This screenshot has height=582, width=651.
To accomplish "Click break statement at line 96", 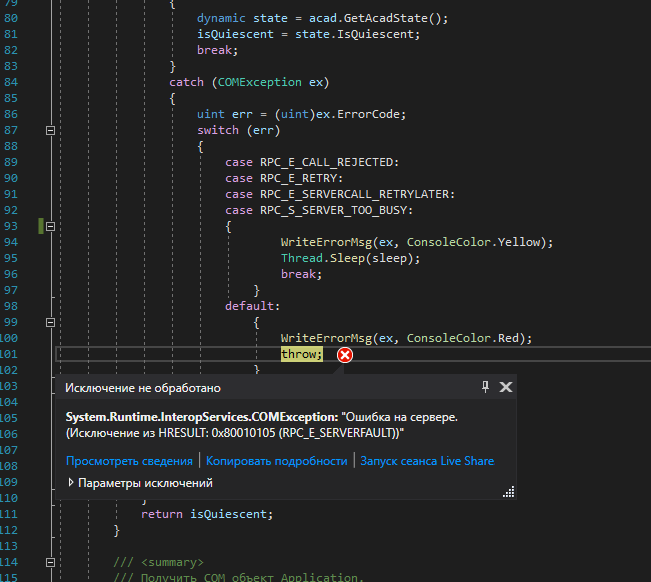I will [x=301, y=274].
